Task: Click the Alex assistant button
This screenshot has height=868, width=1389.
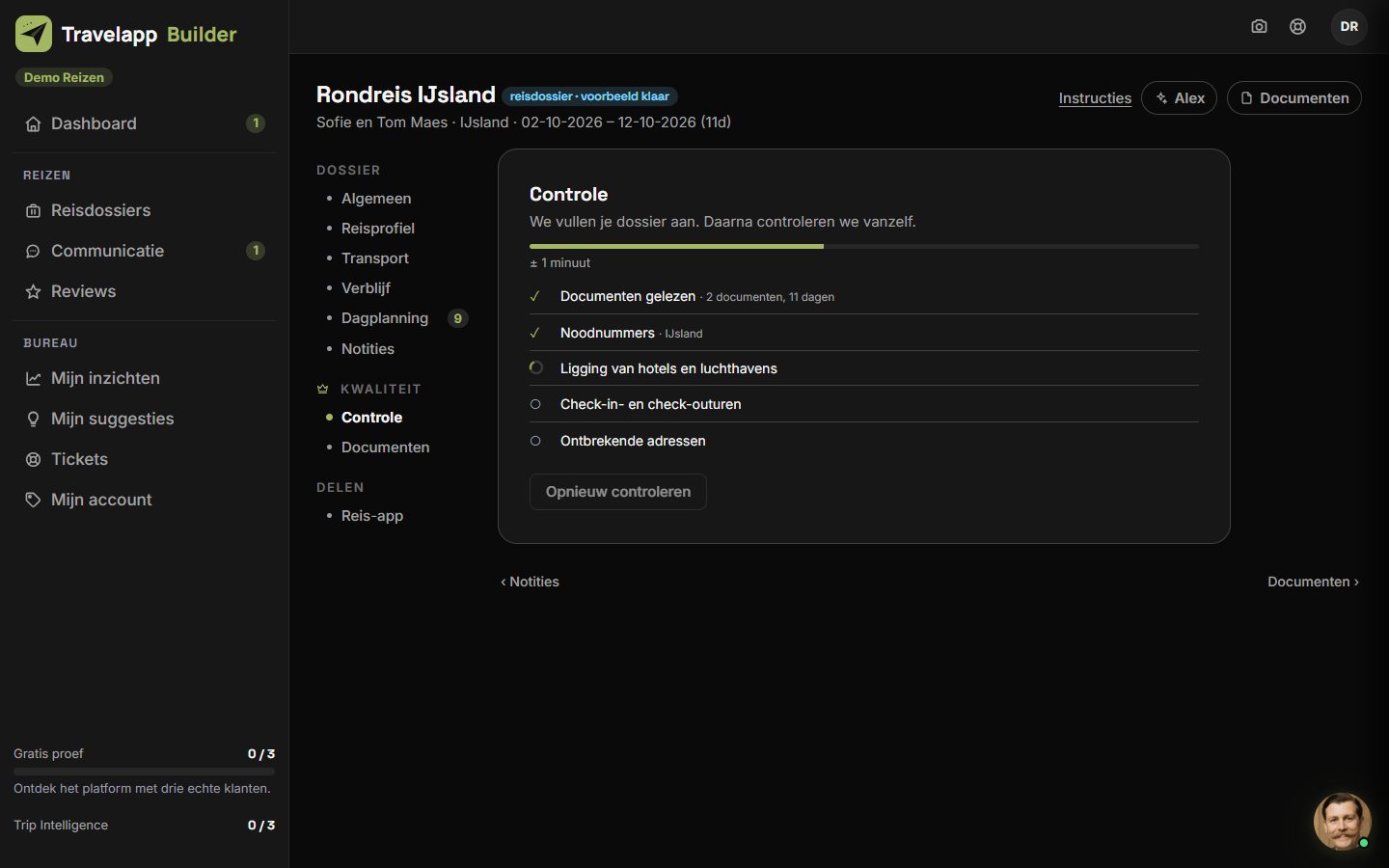Action: click(1180, 98)
